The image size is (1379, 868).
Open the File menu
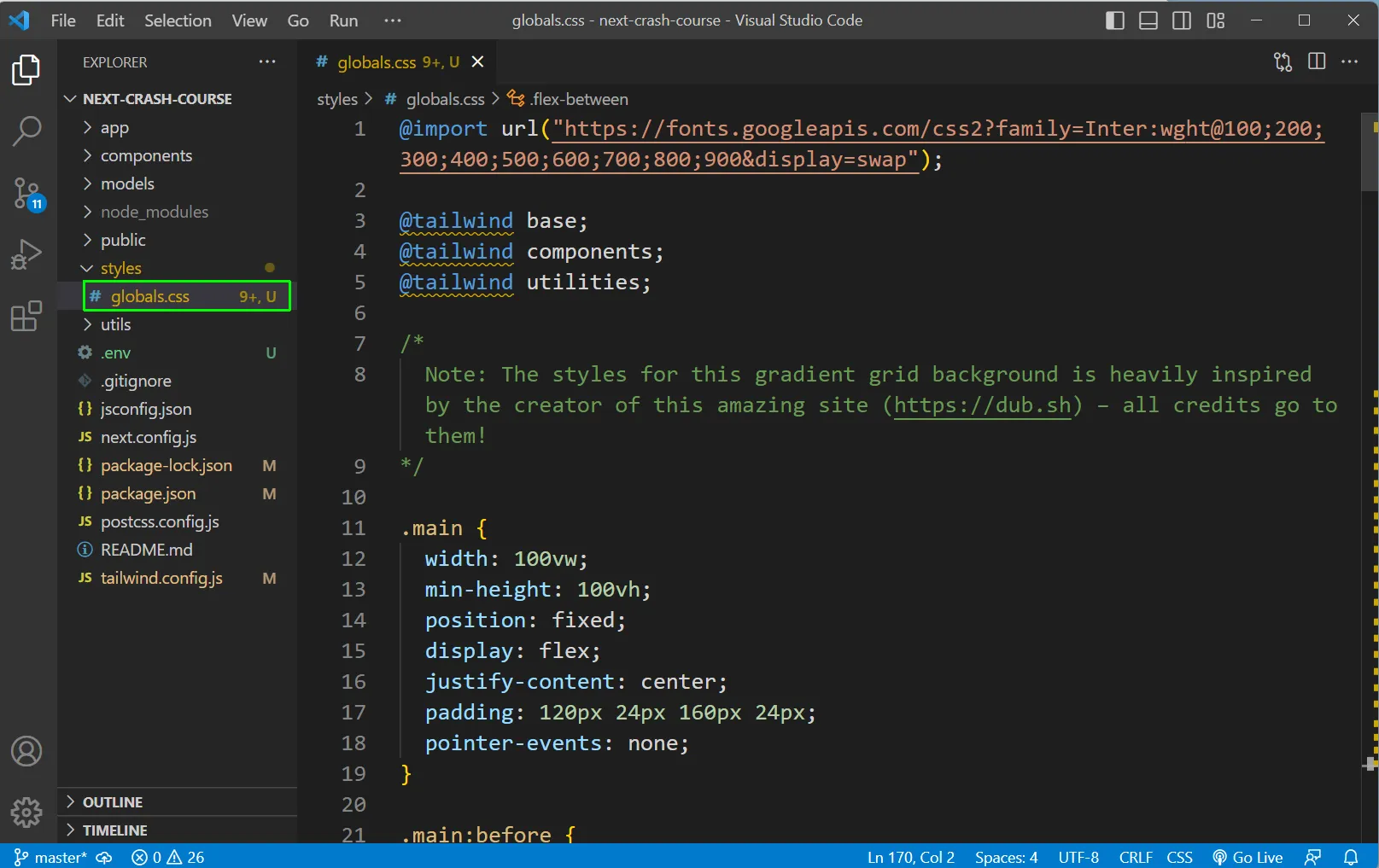[63, 20]
